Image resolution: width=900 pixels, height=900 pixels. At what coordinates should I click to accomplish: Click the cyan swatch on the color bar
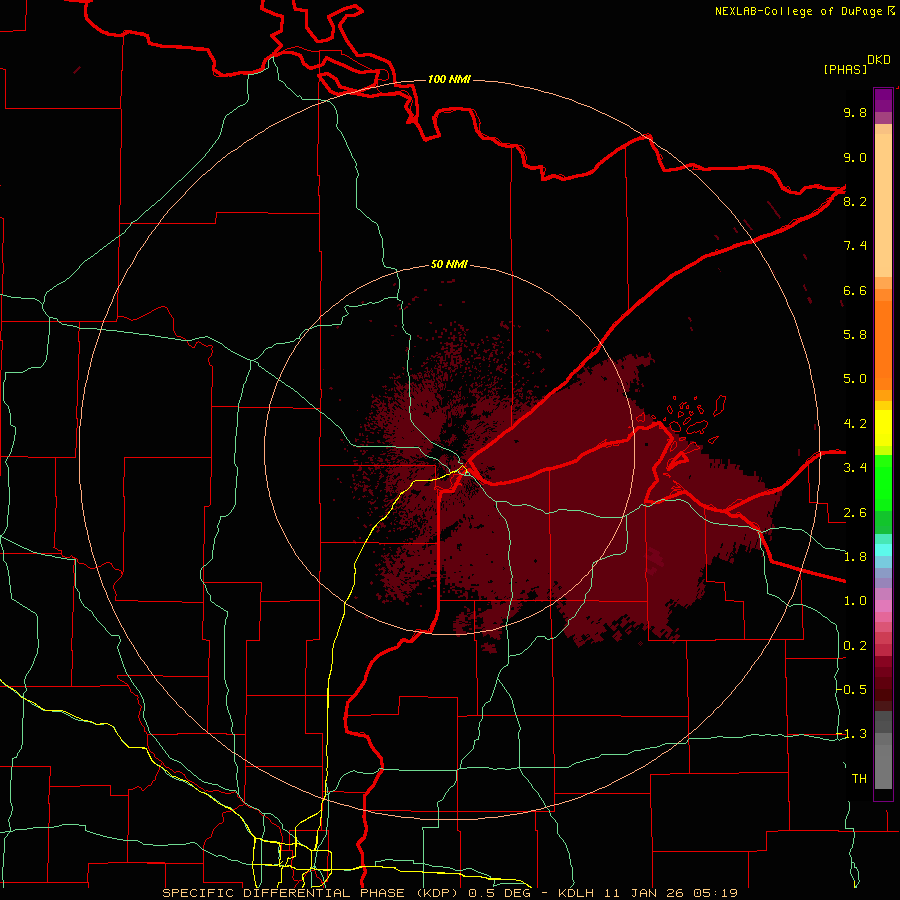[x=883, y=550]
